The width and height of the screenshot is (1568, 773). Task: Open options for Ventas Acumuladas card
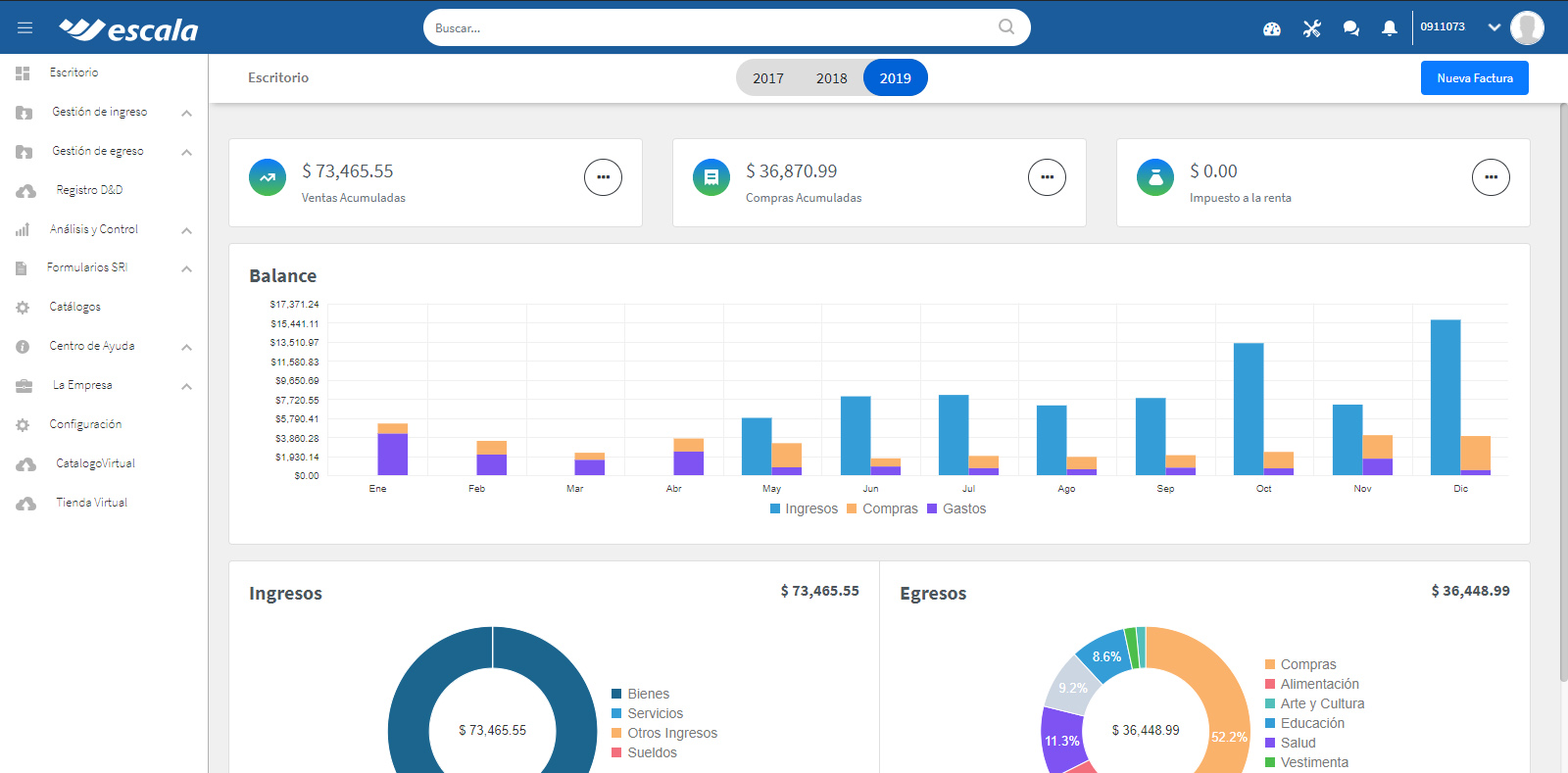[x=604, y=177]
